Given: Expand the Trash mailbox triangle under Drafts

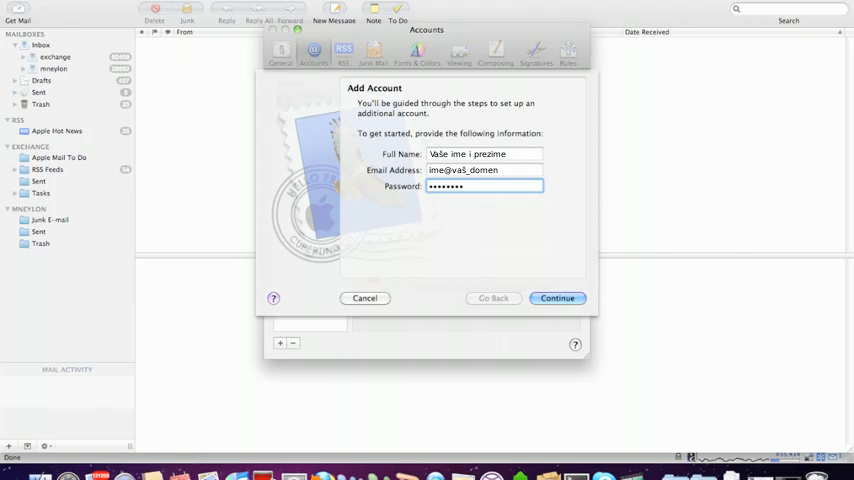Looking at the screenshot, I should pos(15,105).
